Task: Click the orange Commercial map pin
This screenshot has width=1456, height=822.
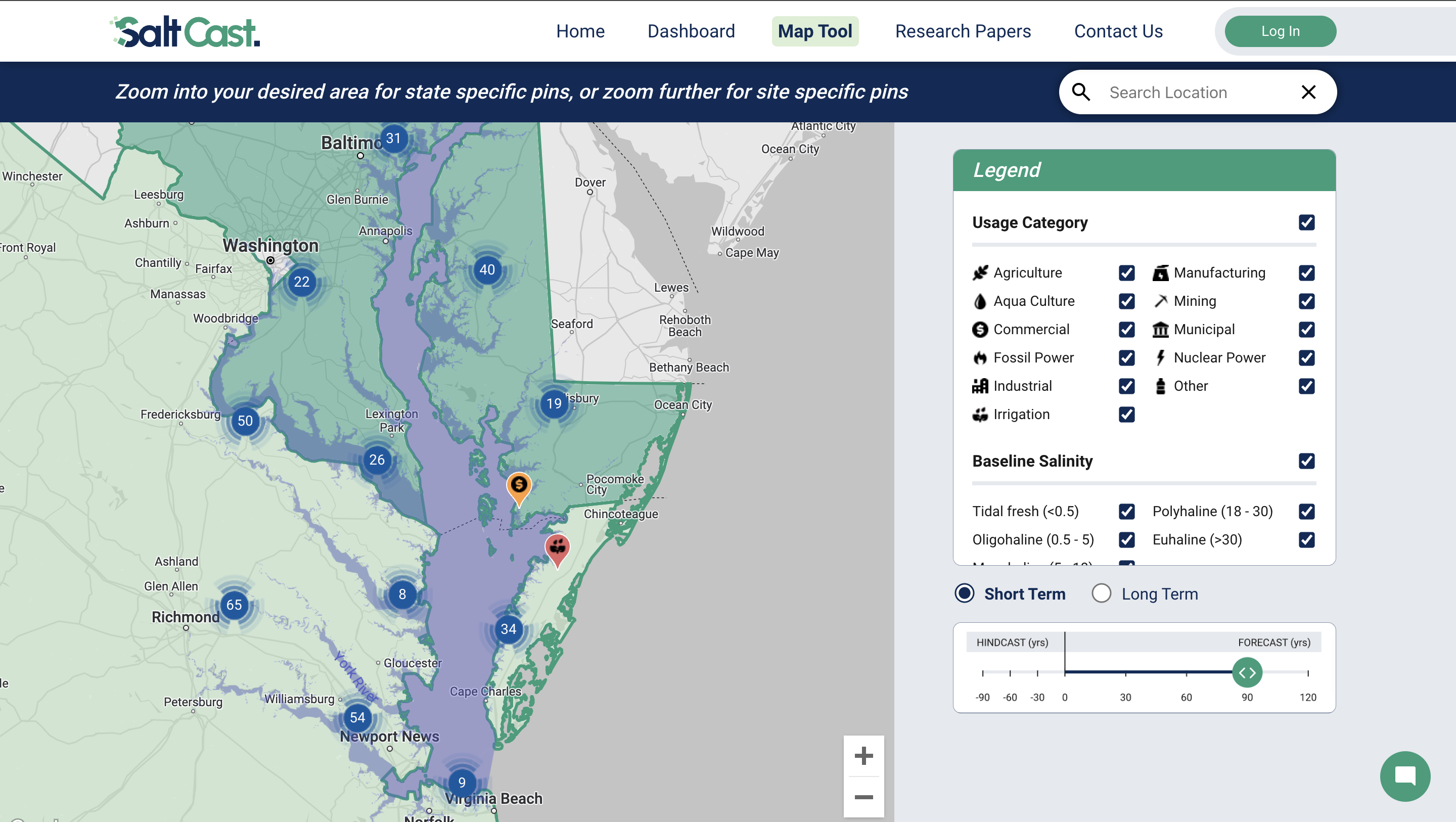Action: pos(518,488)
